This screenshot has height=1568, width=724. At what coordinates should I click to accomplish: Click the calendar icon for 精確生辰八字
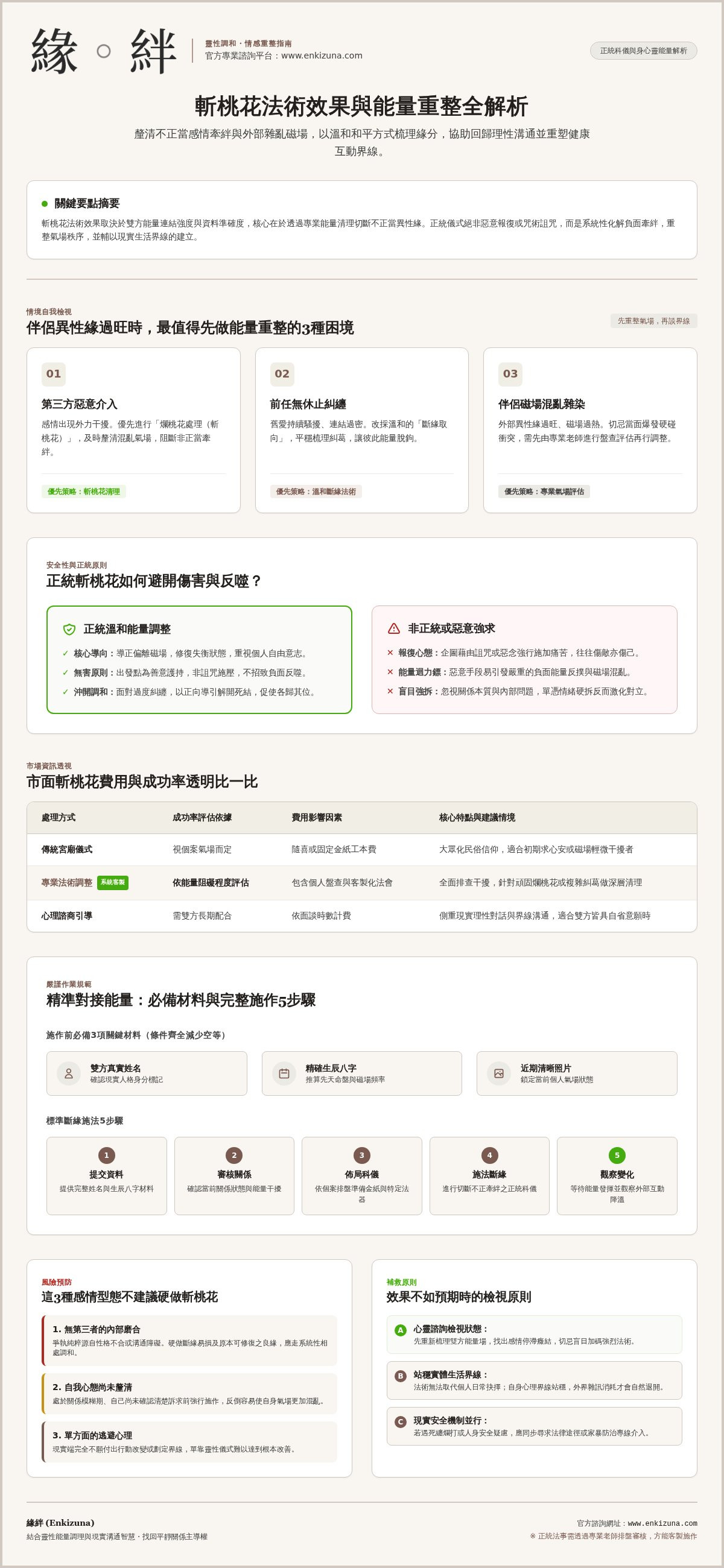click(284, 1073)
